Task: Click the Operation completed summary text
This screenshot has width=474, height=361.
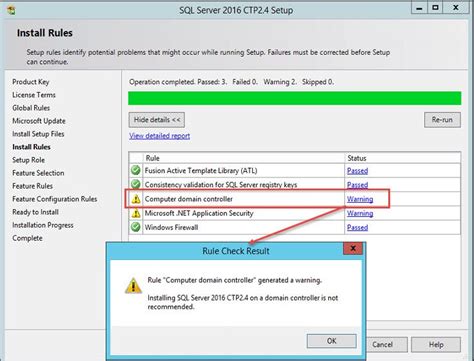Action: click(x=231, y=82)
